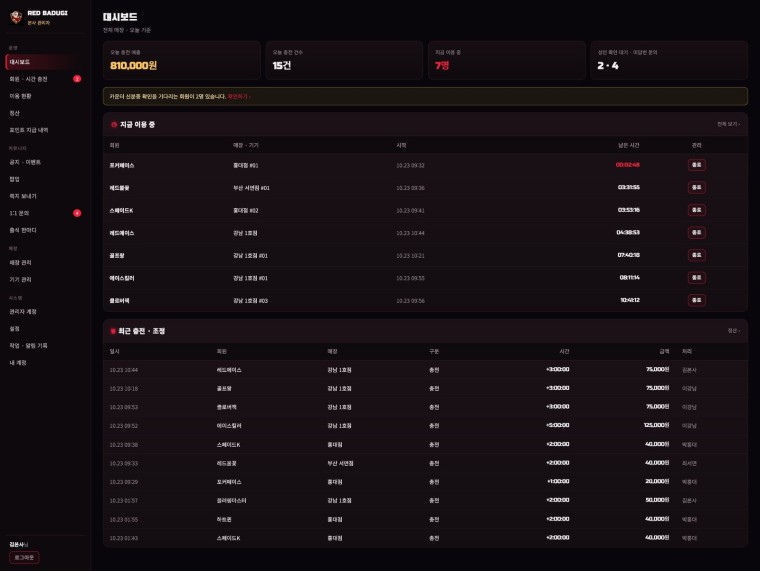End the session with 04:38:53 remaining
This screenshot has width=760, height=571.
tap(697, 232)
